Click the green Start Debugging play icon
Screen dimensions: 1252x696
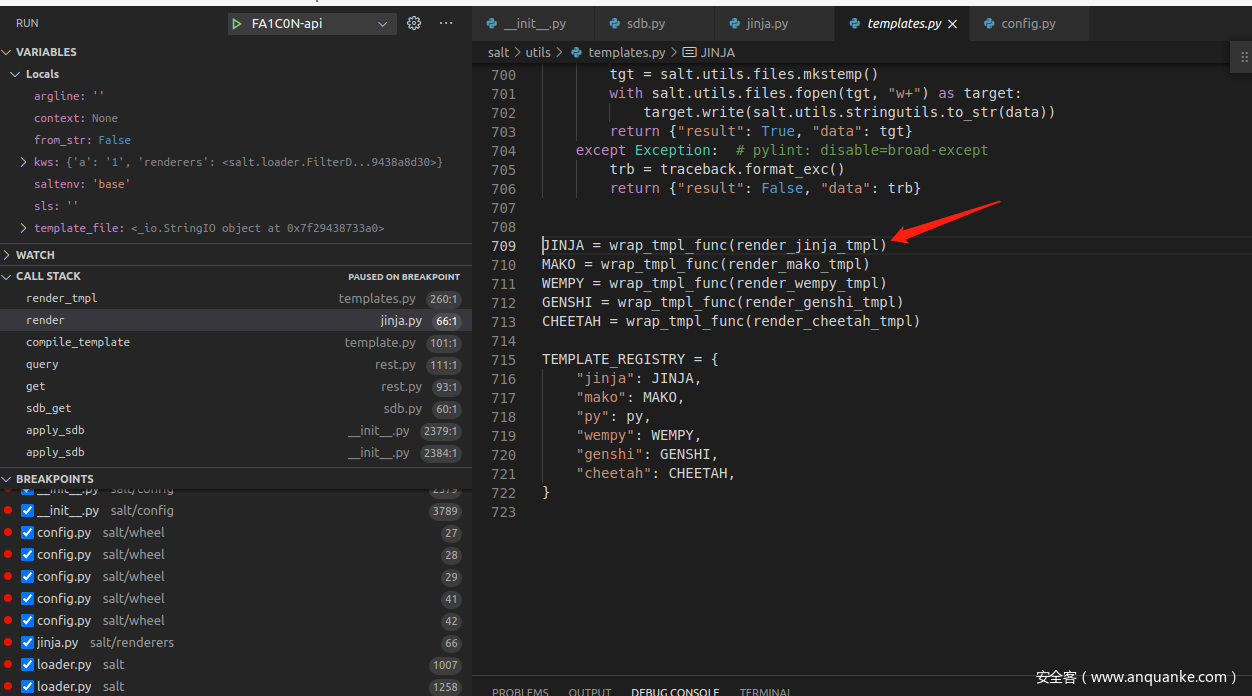pyautogui.click(x=237, y=23)
